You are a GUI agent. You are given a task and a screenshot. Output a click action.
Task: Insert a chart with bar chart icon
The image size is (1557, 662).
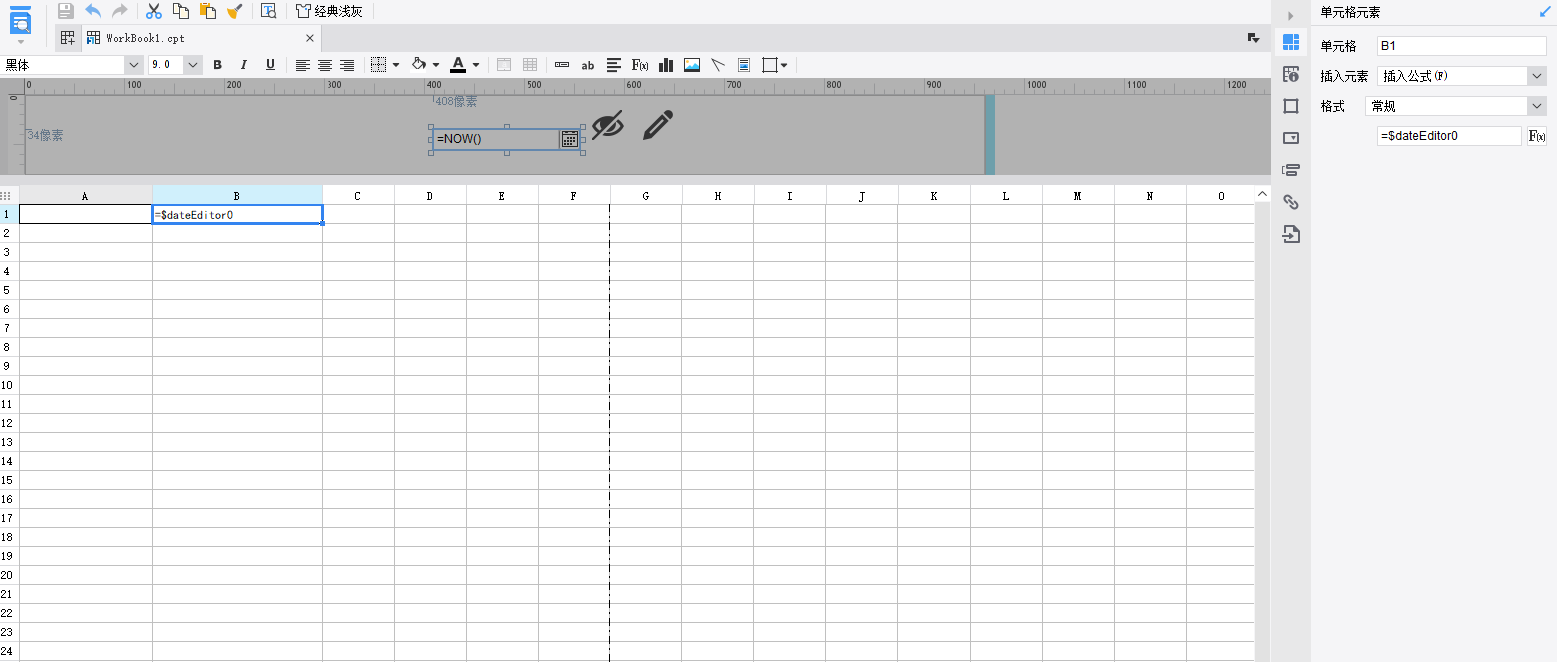coord(666,65)
